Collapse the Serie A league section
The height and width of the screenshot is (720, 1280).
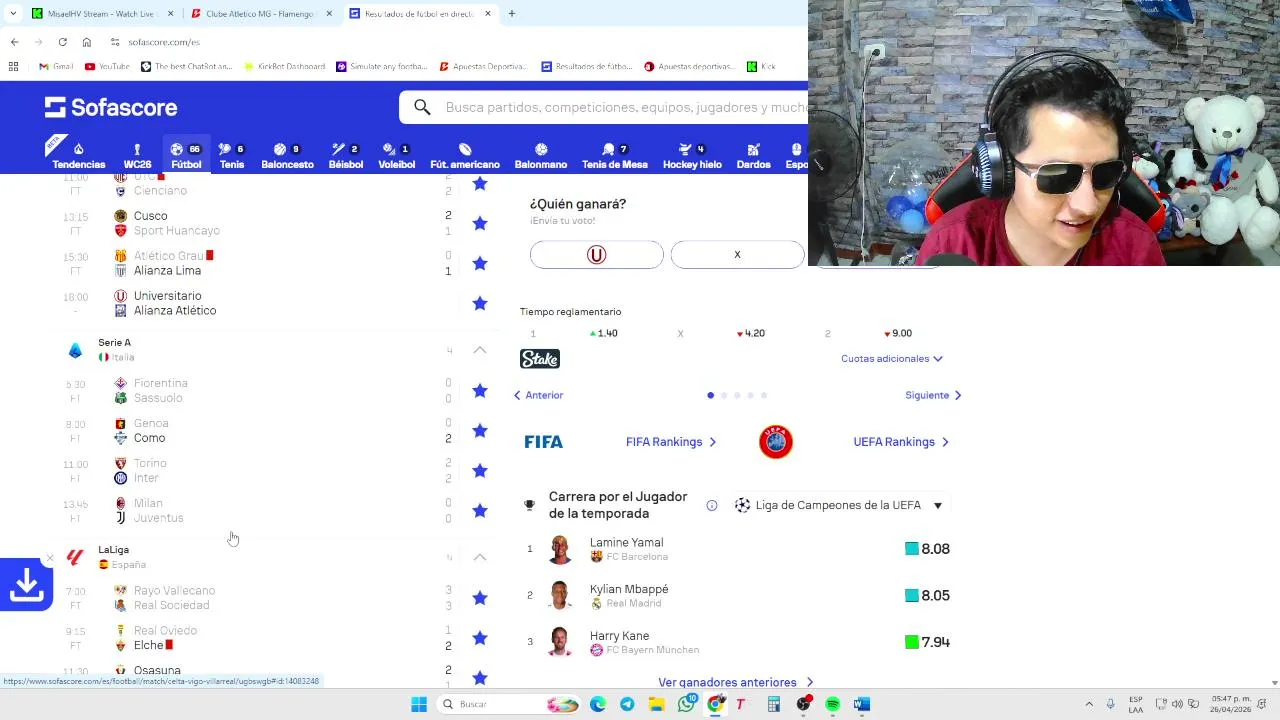click(x=480, y=350)
